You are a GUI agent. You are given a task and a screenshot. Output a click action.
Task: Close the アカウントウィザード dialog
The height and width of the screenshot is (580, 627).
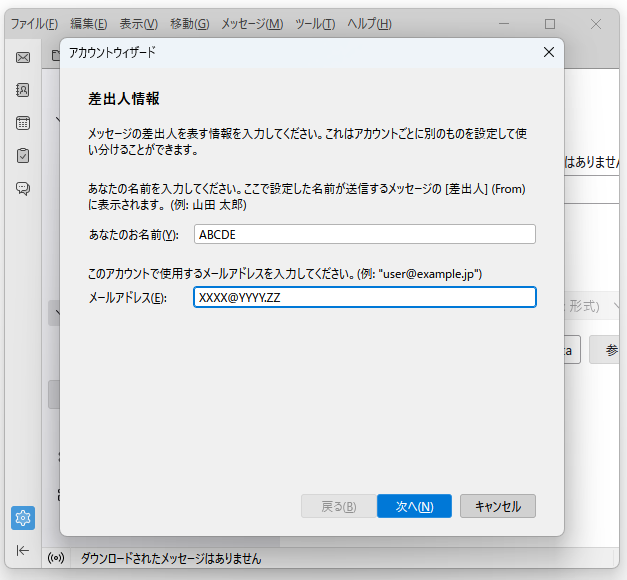tap(548, 52)
